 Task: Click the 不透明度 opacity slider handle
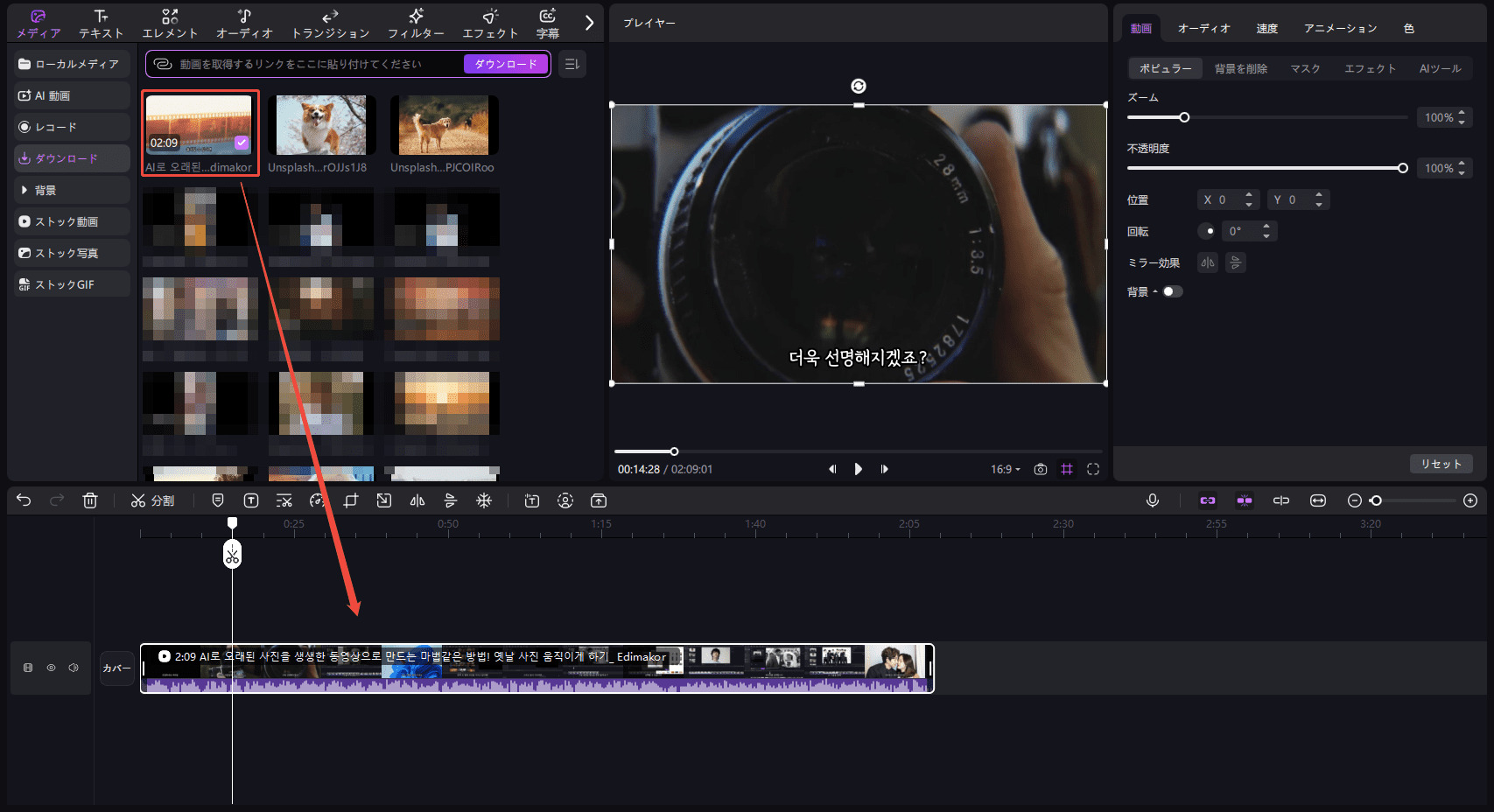click(1403, 168)
